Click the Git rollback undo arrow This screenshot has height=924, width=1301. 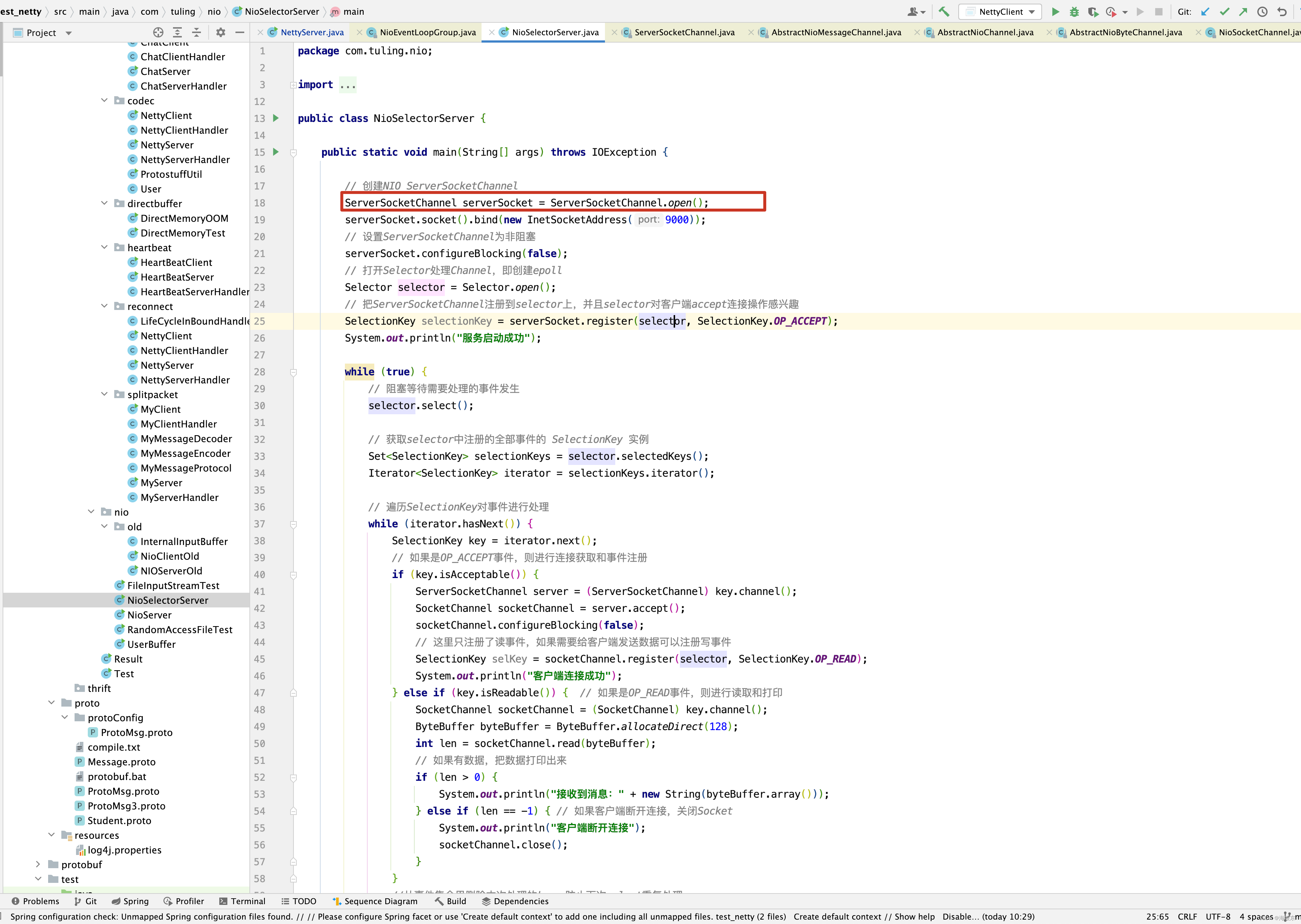click(1282, 11)
